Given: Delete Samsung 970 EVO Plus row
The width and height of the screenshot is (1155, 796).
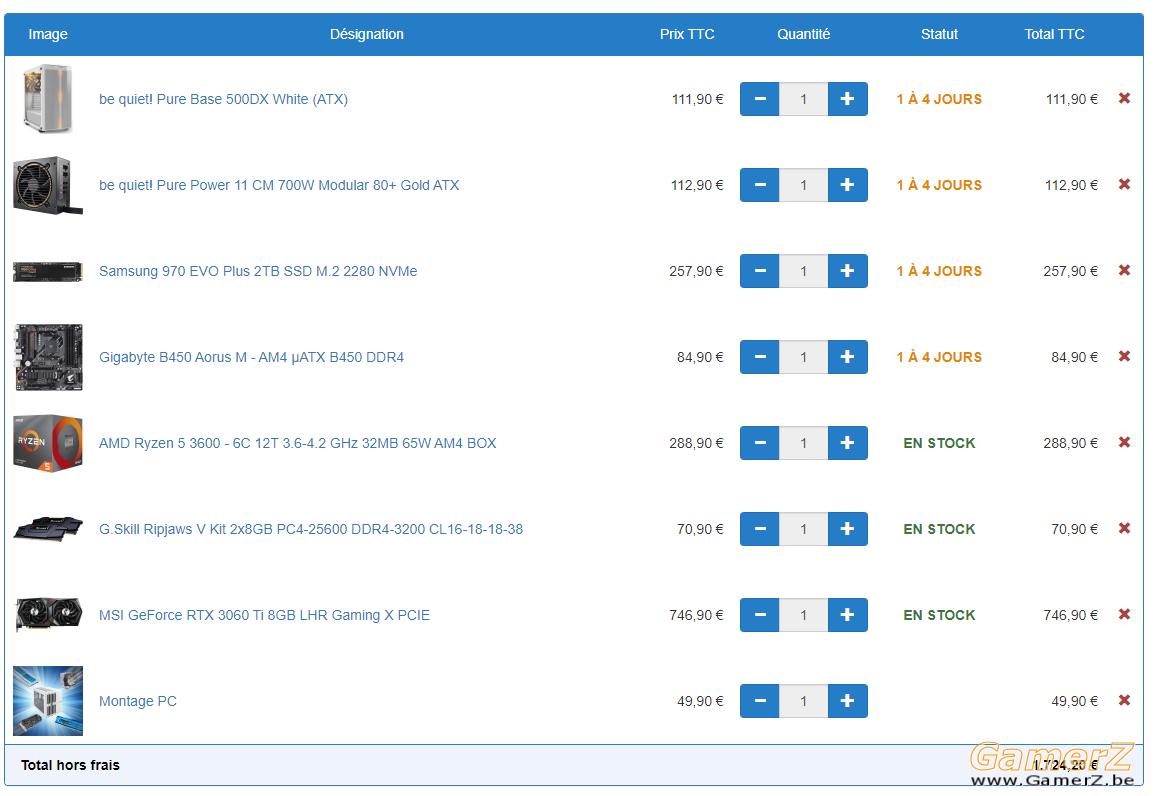Looking at the screenshot, I should pos(1124,270).
